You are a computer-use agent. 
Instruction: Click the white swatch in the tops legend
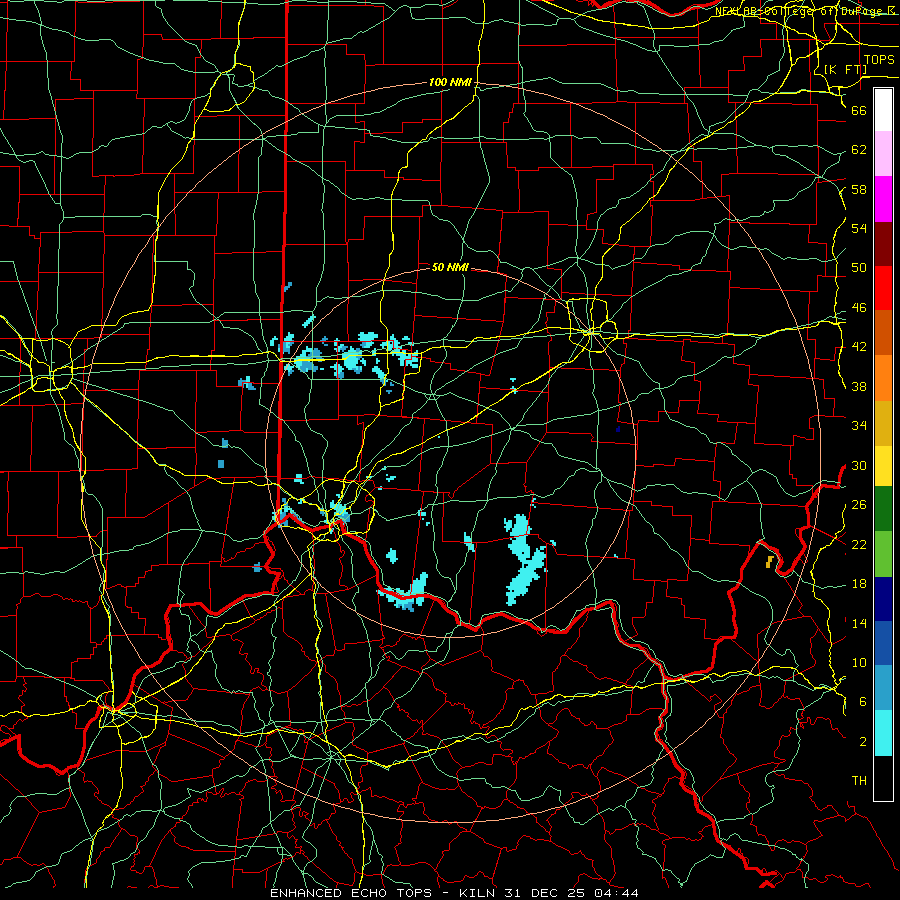pos(883,110)
